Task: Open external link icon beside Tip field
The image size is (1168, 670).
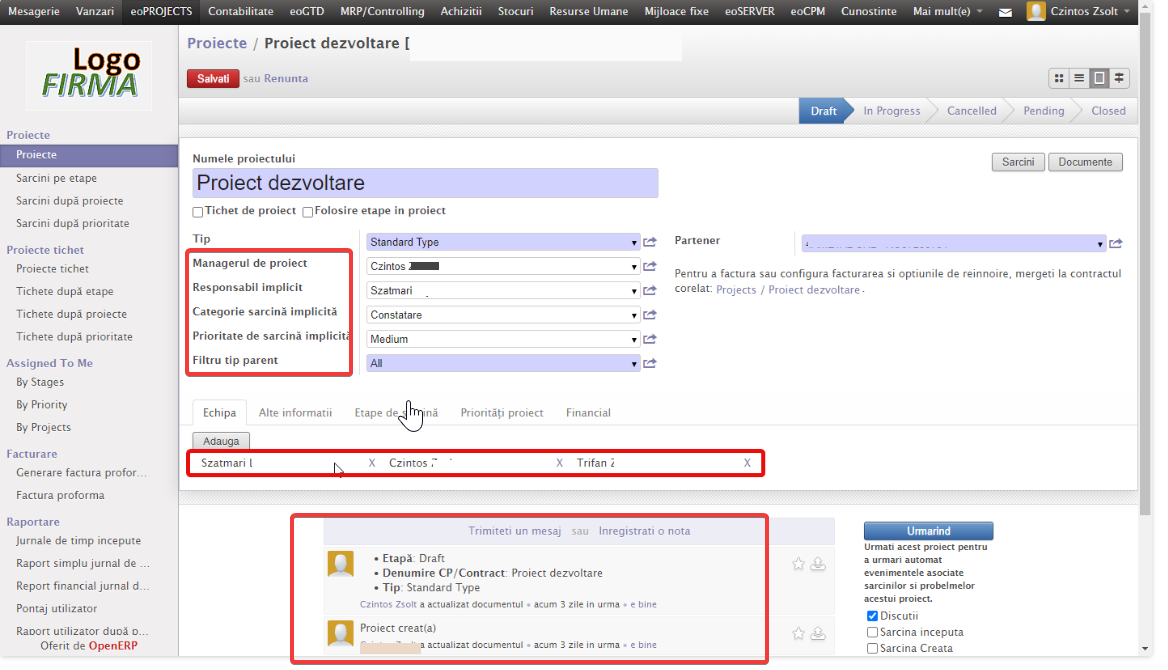Action: click(x=650, y=242)
